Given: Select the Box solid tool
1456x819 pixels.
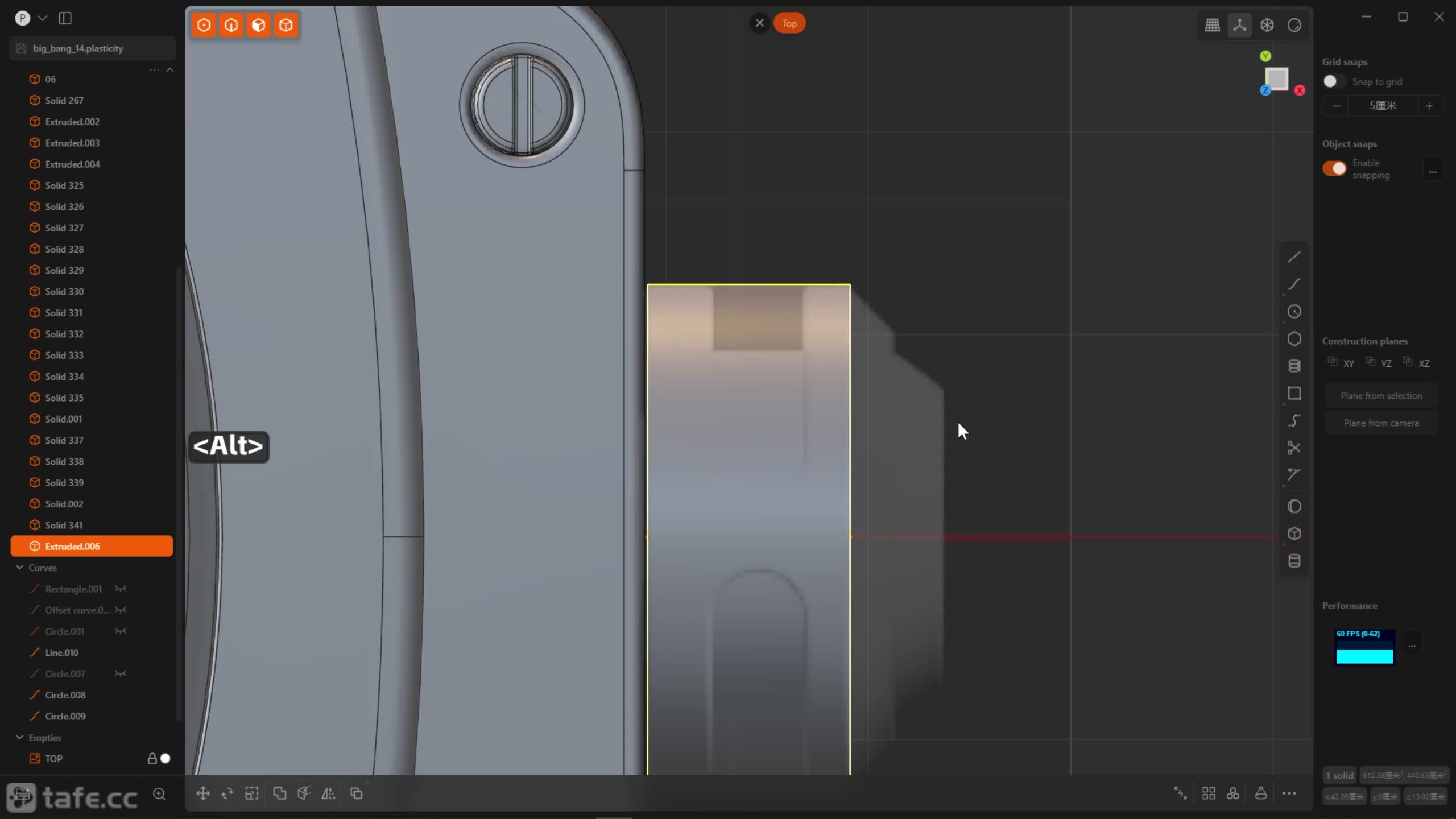Looking at the screenshot, I should (1294, 533).
